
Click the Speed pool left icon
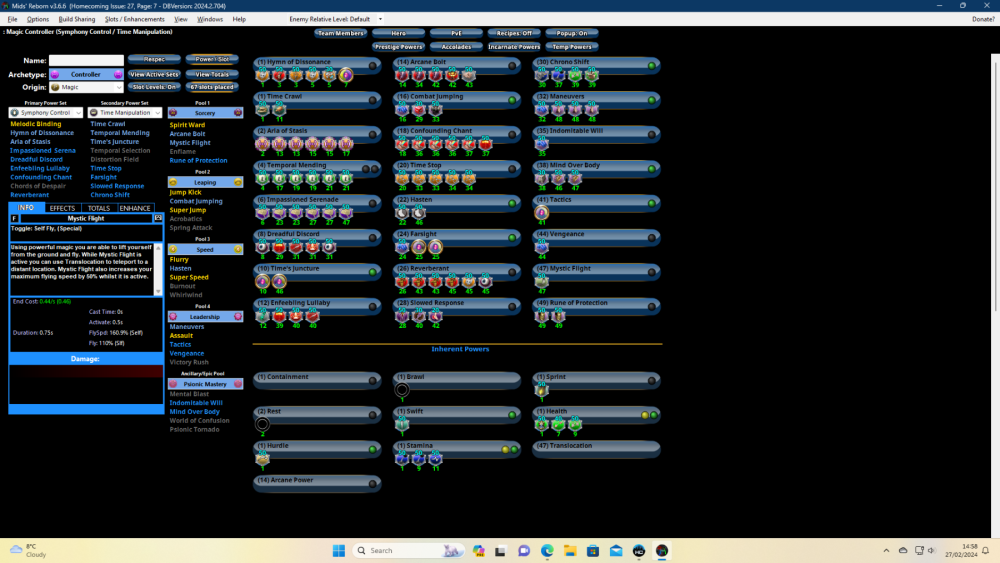coord(173,249)
